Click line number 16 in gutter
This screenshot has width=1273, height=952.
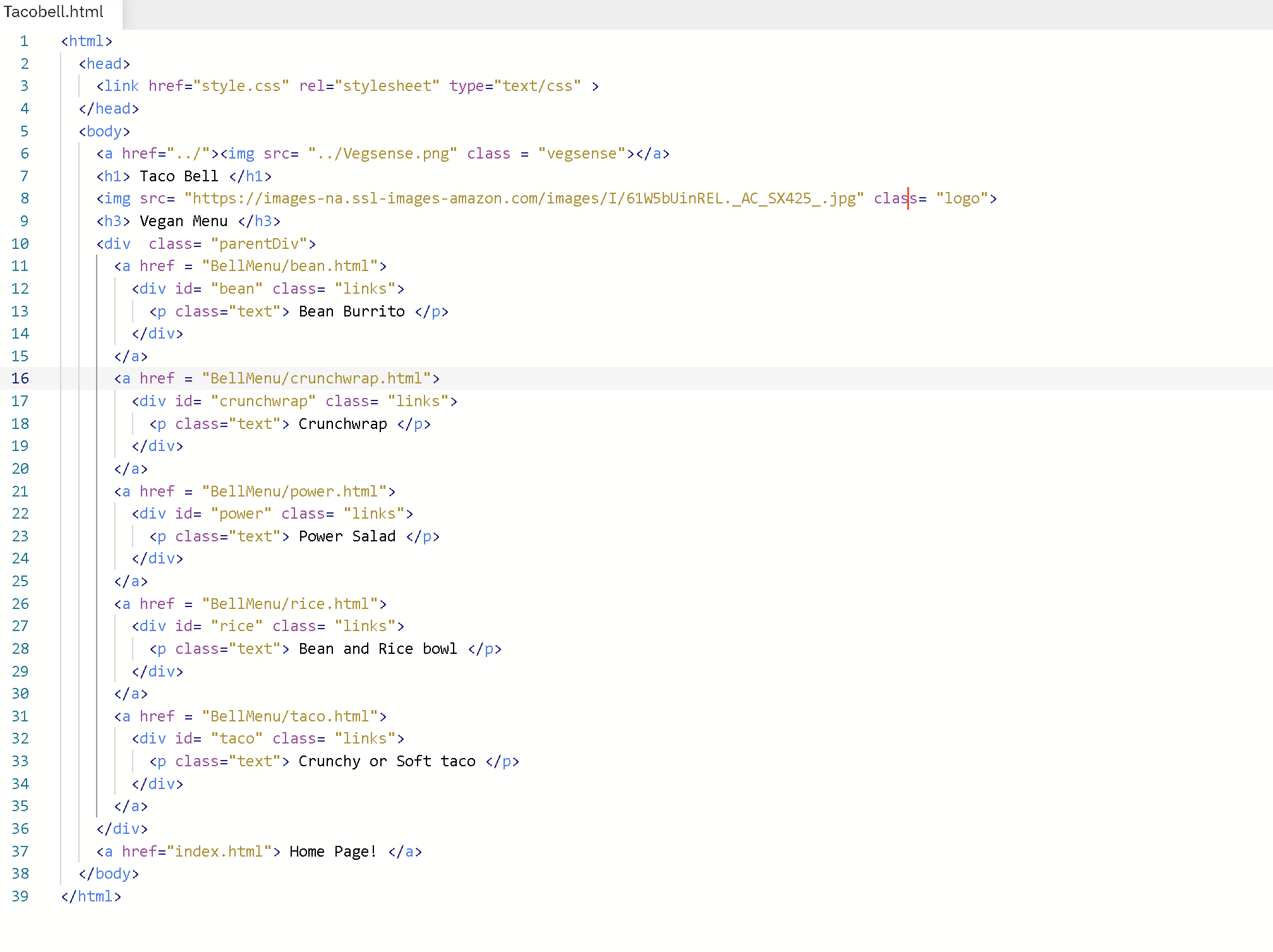(x=20, y=378)
